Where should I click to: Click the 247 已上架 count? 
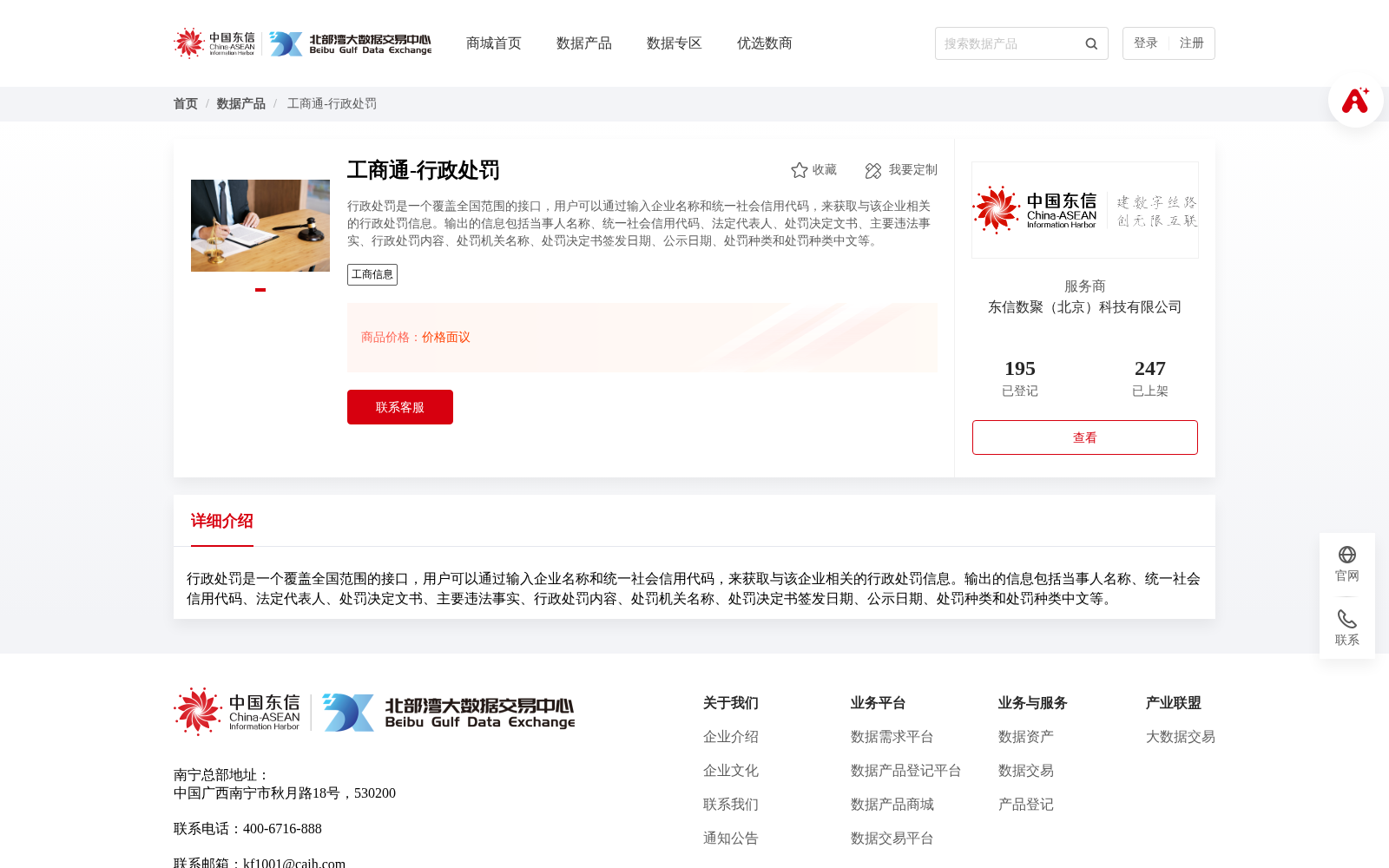(1150, 378)
